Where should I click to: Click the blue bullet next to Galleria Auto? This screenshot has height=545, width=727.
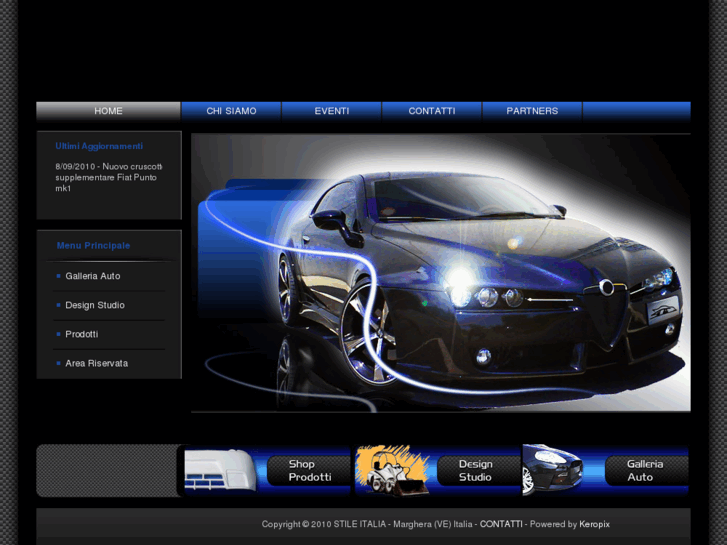(x=58, y=276)
